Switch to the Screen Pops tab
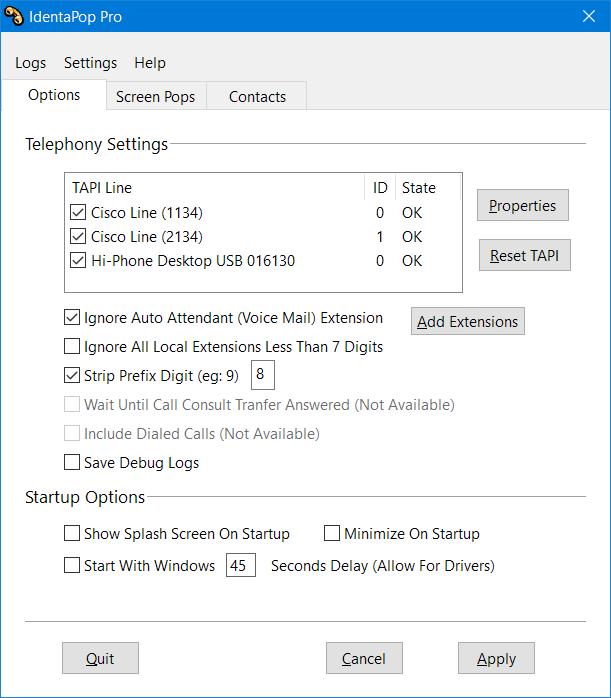The image size is (611, 698). coord(156,96)
